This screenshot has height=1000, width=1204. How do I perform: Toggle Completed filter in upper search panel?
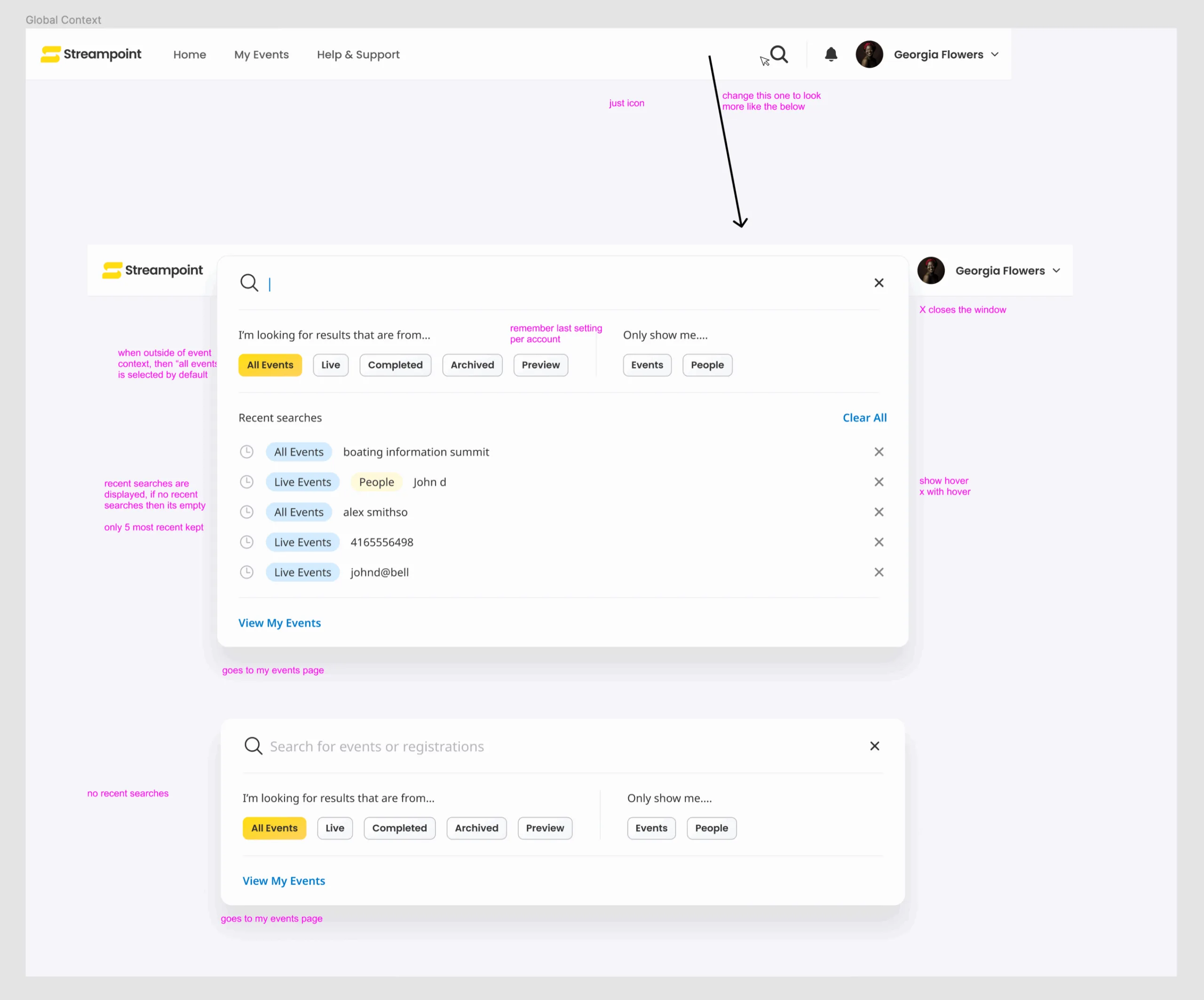point(396,365)
